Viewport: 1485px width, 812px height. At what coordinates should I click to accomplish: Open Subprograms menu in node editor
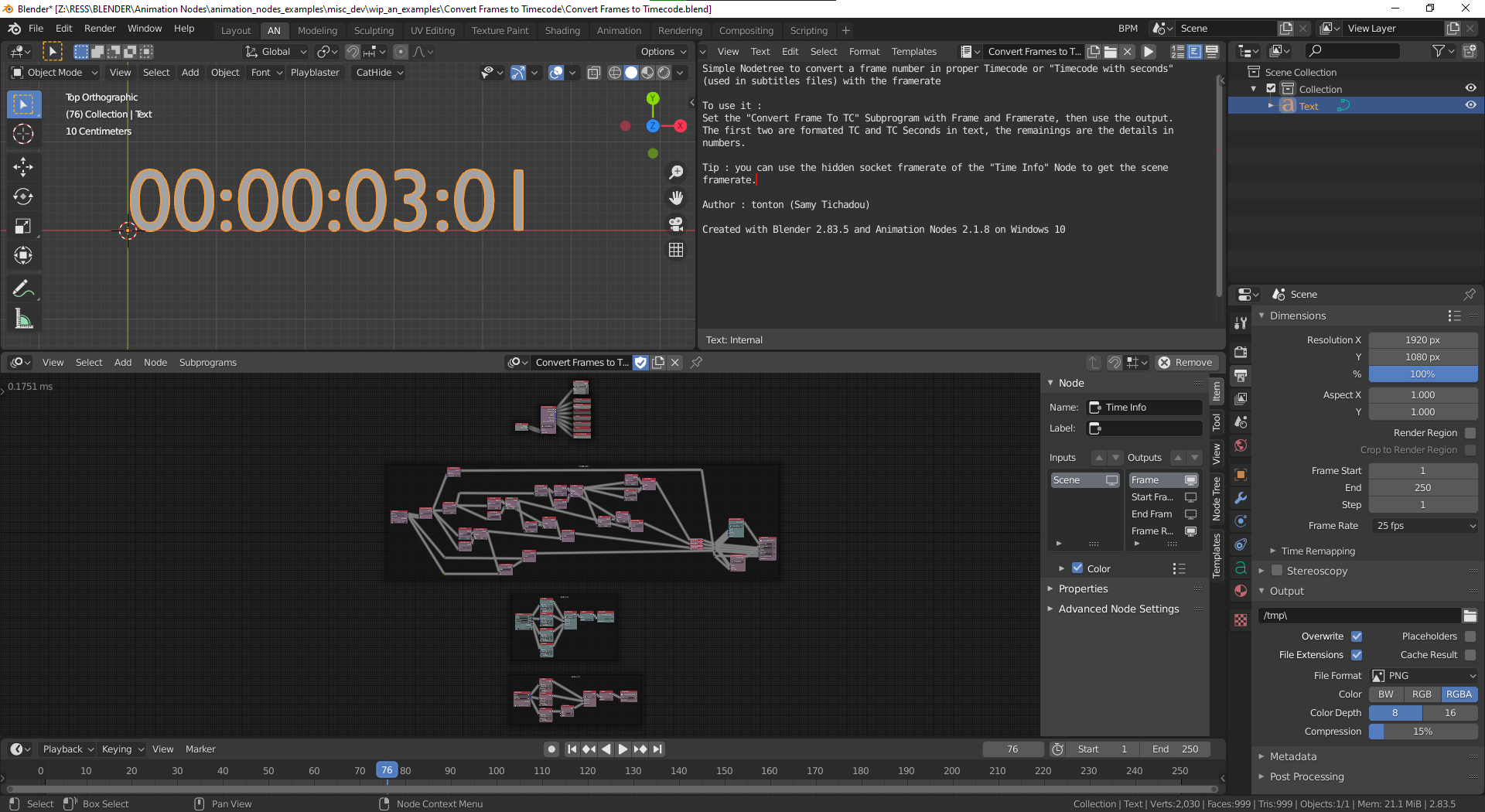[207, 362]
